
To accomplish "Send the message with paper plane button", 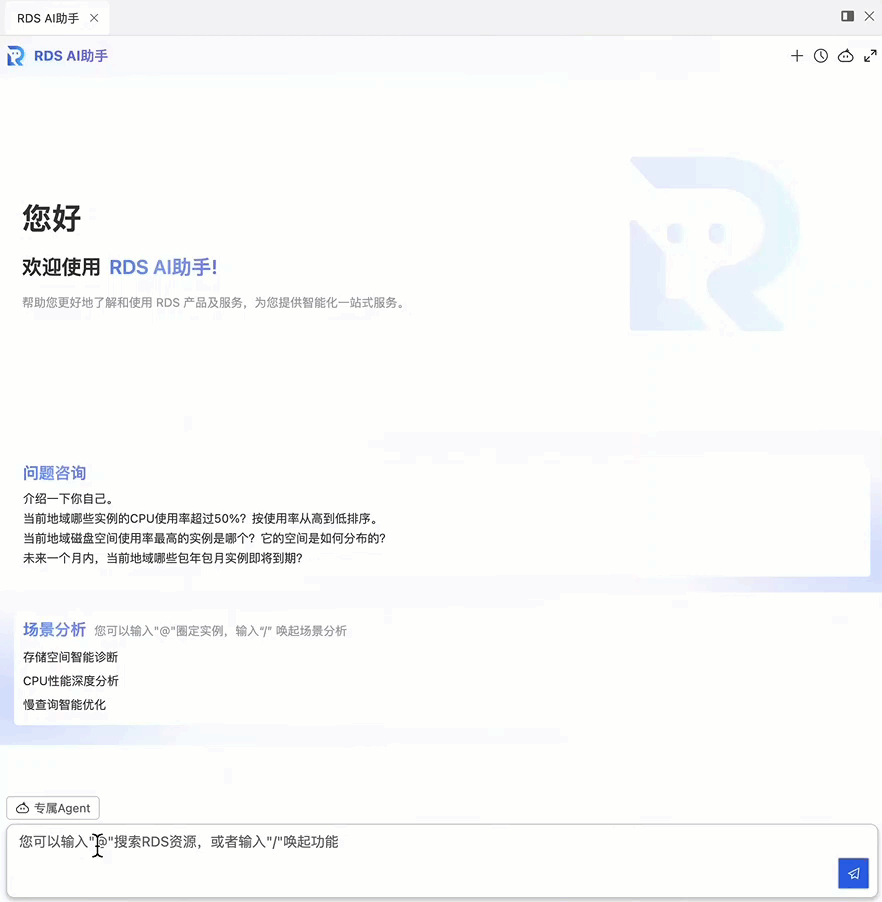I will click(853, 873).
